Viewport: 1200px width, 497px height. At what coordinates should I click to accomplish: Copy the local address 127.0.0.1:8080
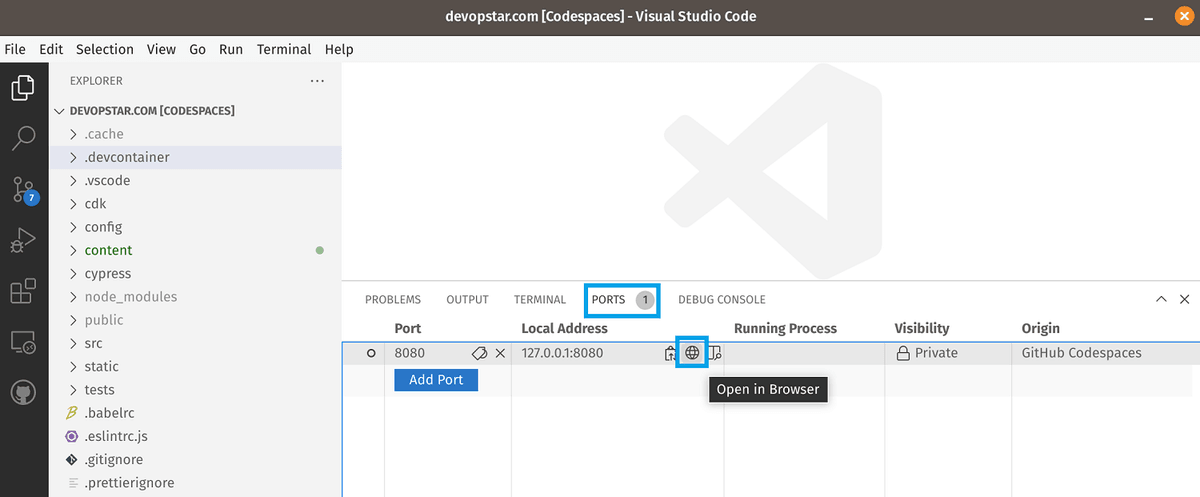(x=671, y=353)
